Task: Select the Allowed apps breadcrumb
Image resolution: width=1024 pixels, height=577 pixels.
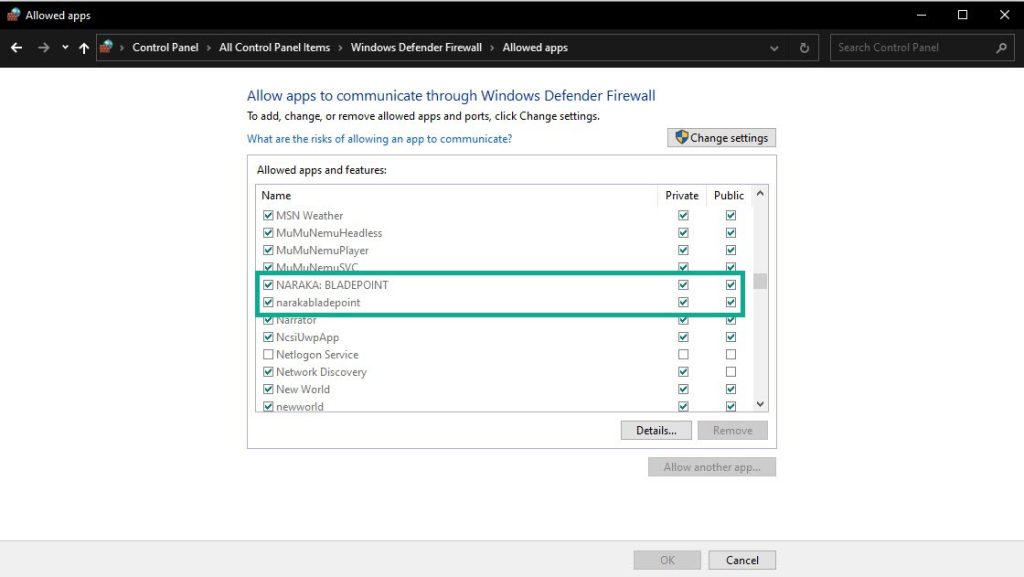Action: (x=535, y=48)
